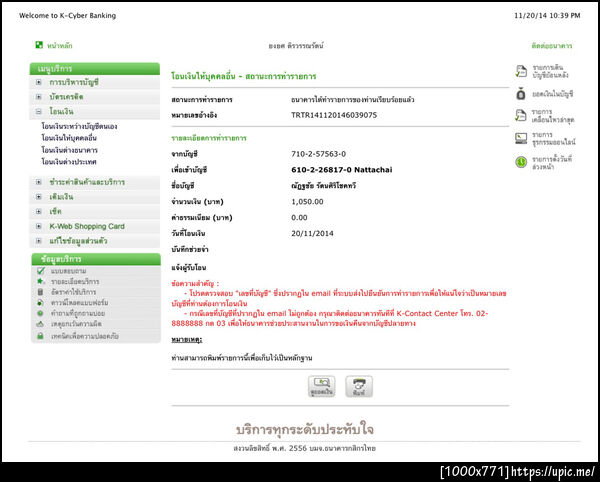Screen dimensions: 600x482
Task: Expand the K-Web Shopping Card section
Action: 39,226
